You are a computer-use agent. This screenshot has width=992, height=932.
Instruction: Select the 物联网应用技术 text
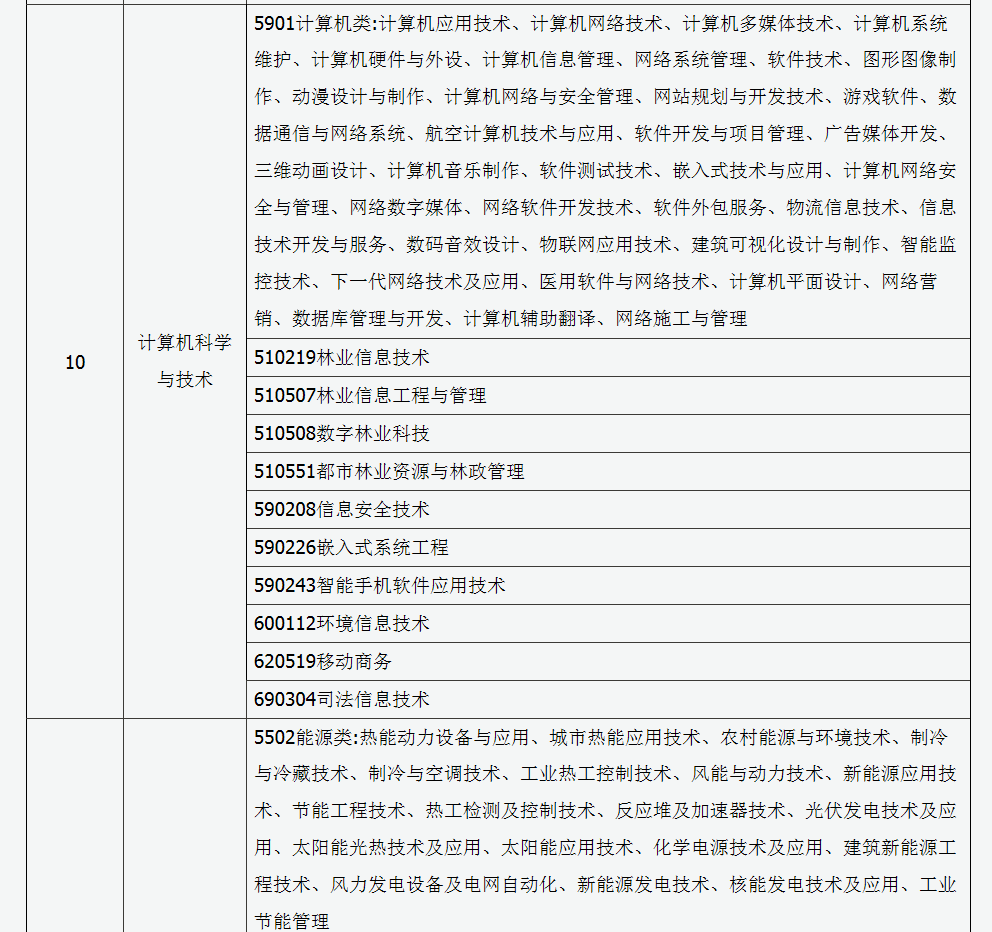[x=606, y=245]
